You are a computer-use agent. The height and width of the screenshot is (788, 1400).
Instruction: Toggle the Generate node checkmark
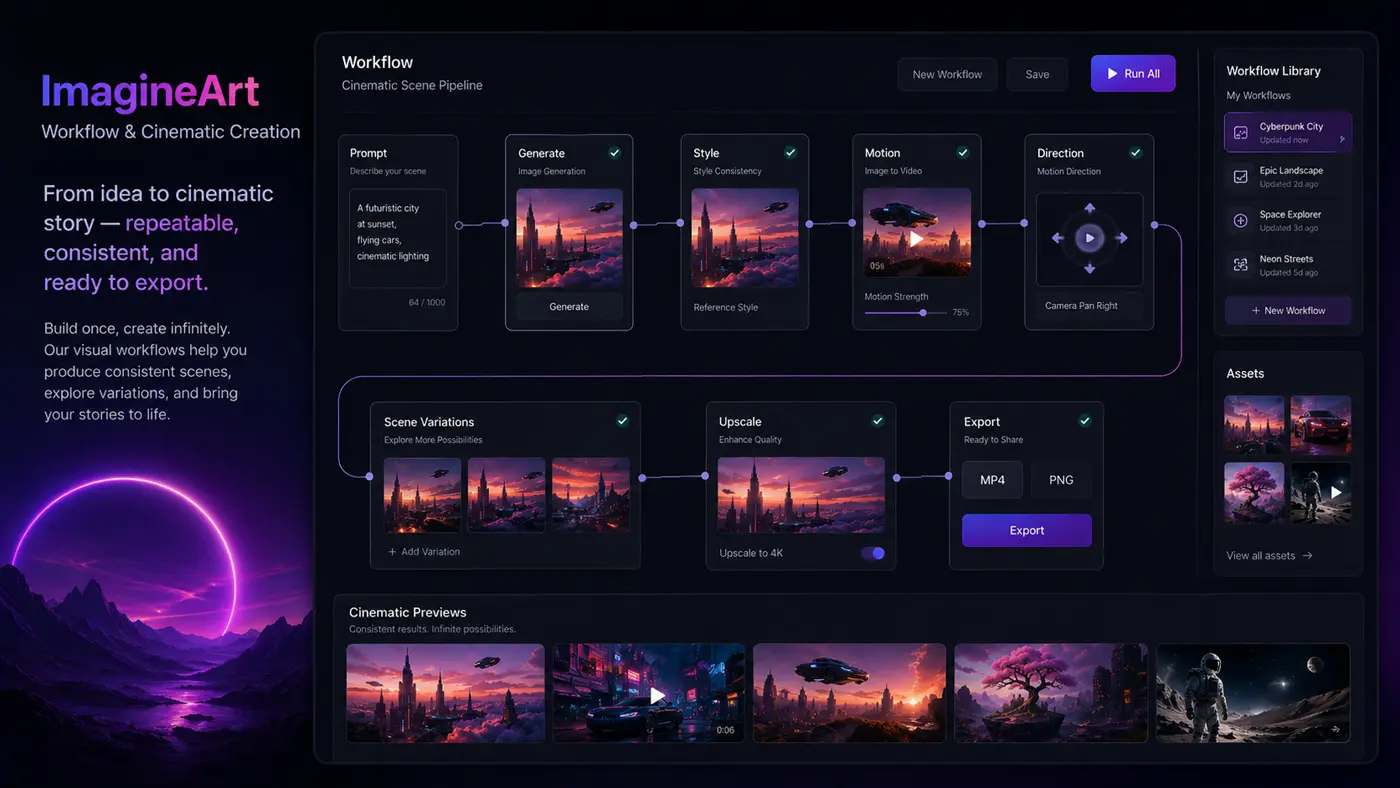pyautogui.click(x=615, y=153)
